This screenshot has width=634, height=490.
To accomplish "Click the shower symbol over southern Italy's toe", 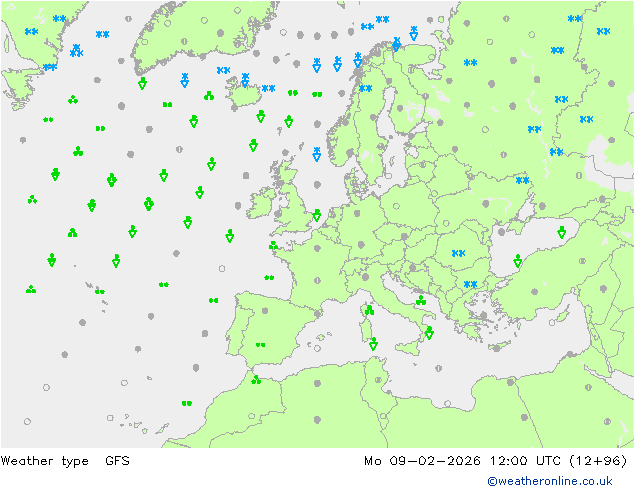I will [x=429, y=332].
